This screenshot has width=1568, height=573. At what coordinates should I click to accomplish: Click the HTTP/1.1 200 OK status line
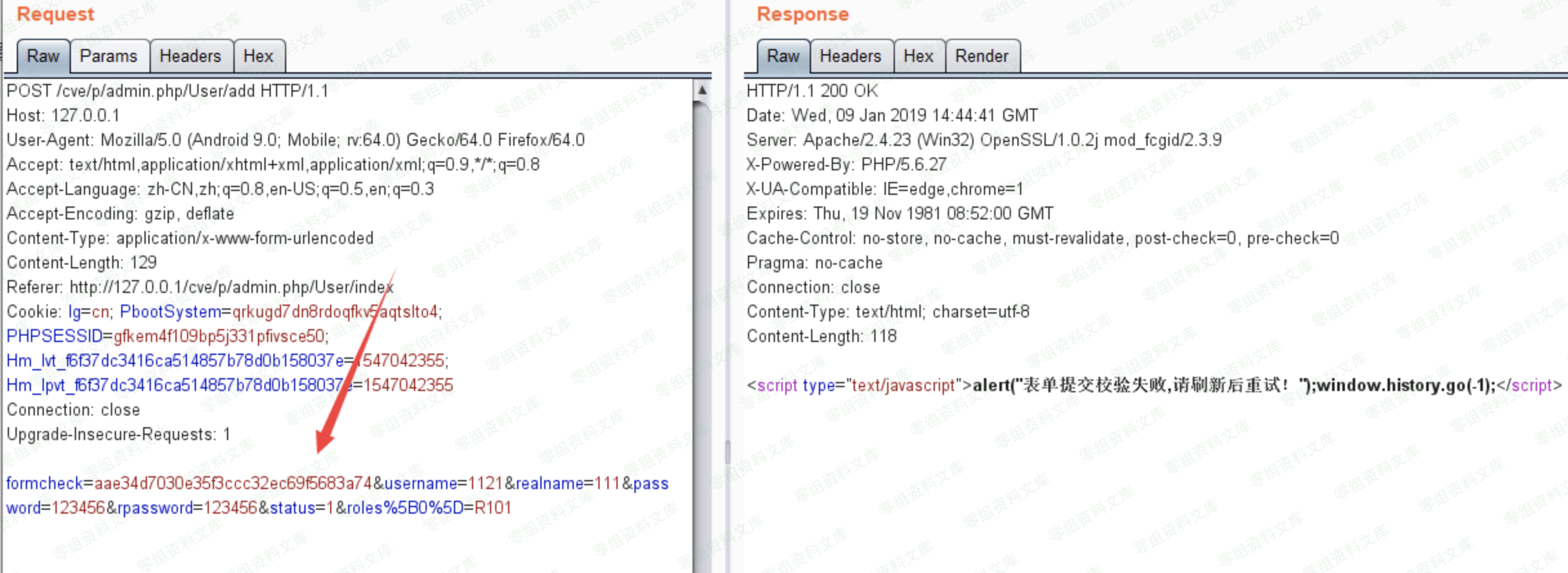point(812,91)
